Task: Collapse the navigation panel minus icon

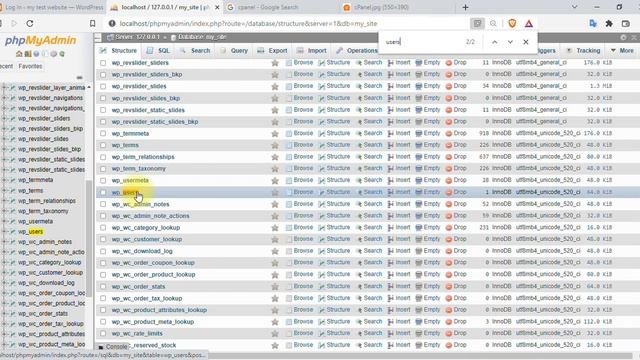Action: pyautogui.click(x=79, y=77)
